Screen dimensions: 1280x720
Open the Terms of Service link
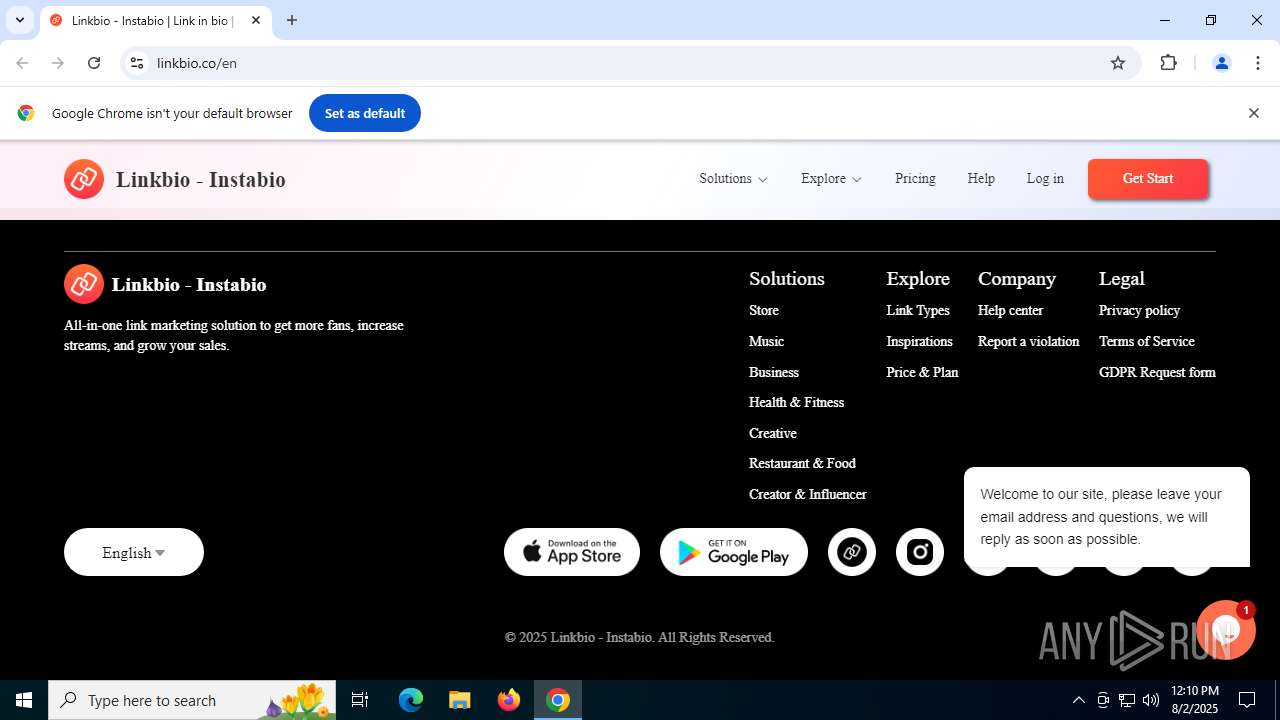pyautogui.click(x=1147, y=342)
